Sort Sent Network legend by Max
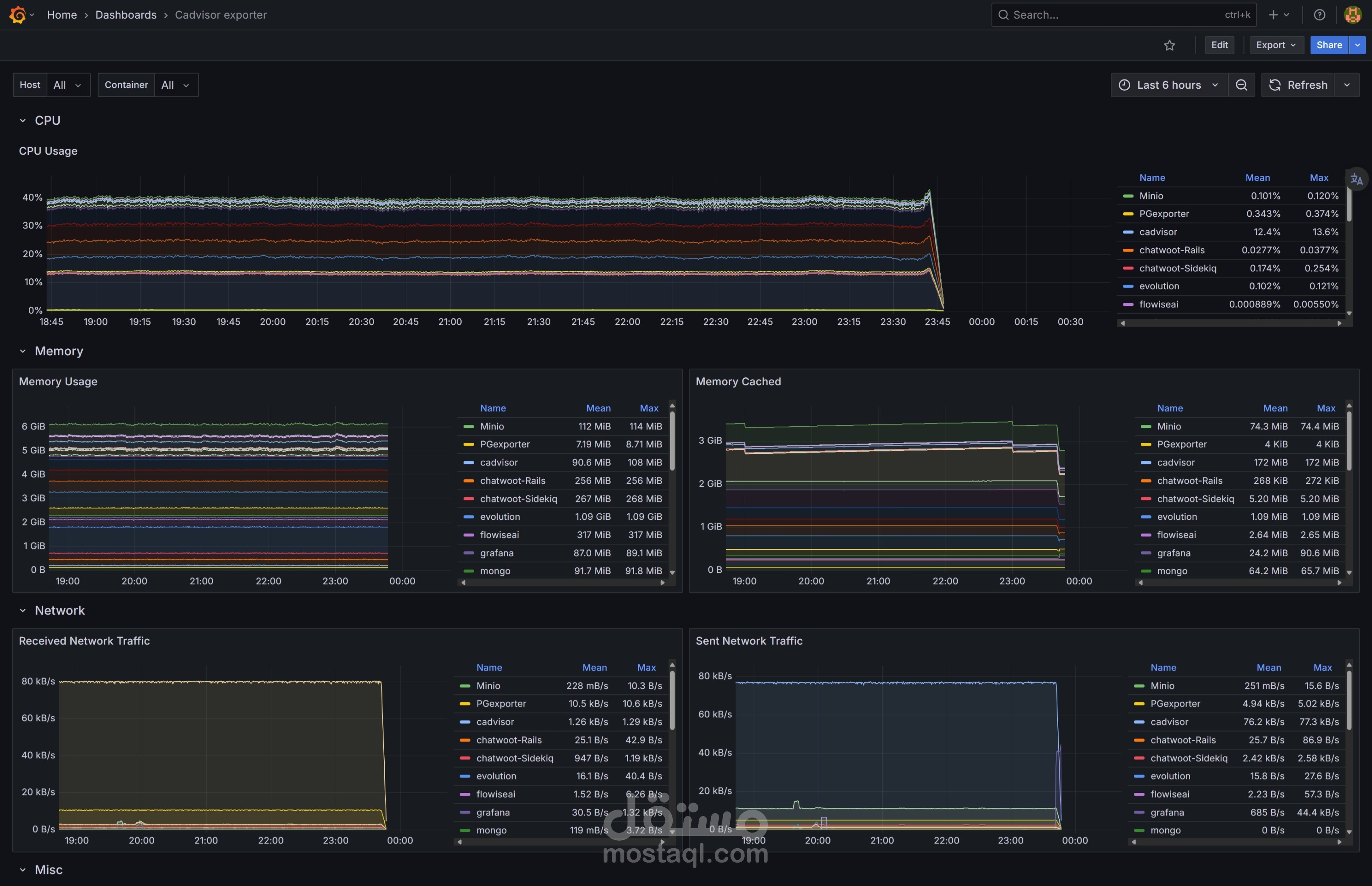This screenshot has width=1372, height=886. pyautogui.click(x=1322, y=667)
